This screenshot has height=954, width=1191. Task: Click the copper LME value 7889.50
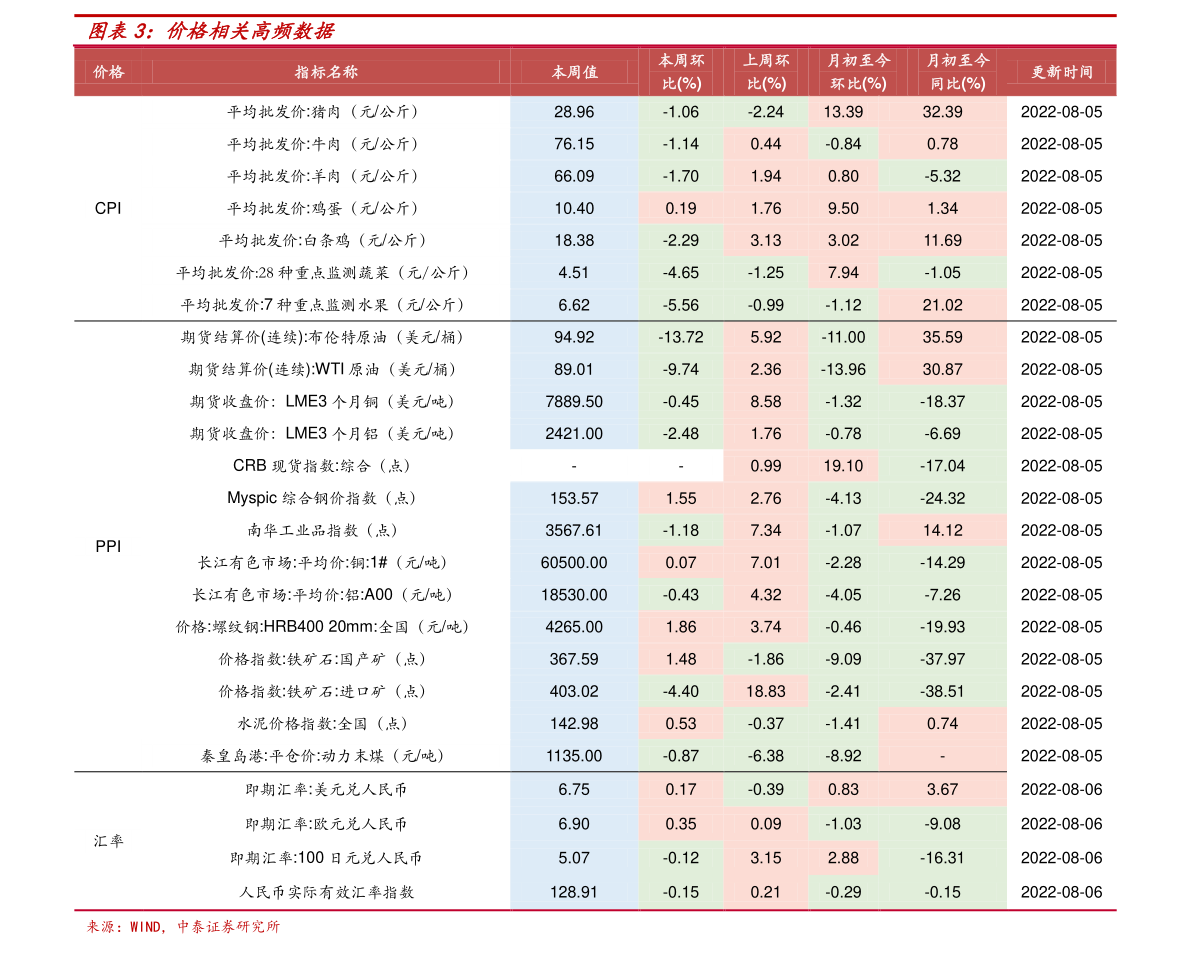(574, 402)
